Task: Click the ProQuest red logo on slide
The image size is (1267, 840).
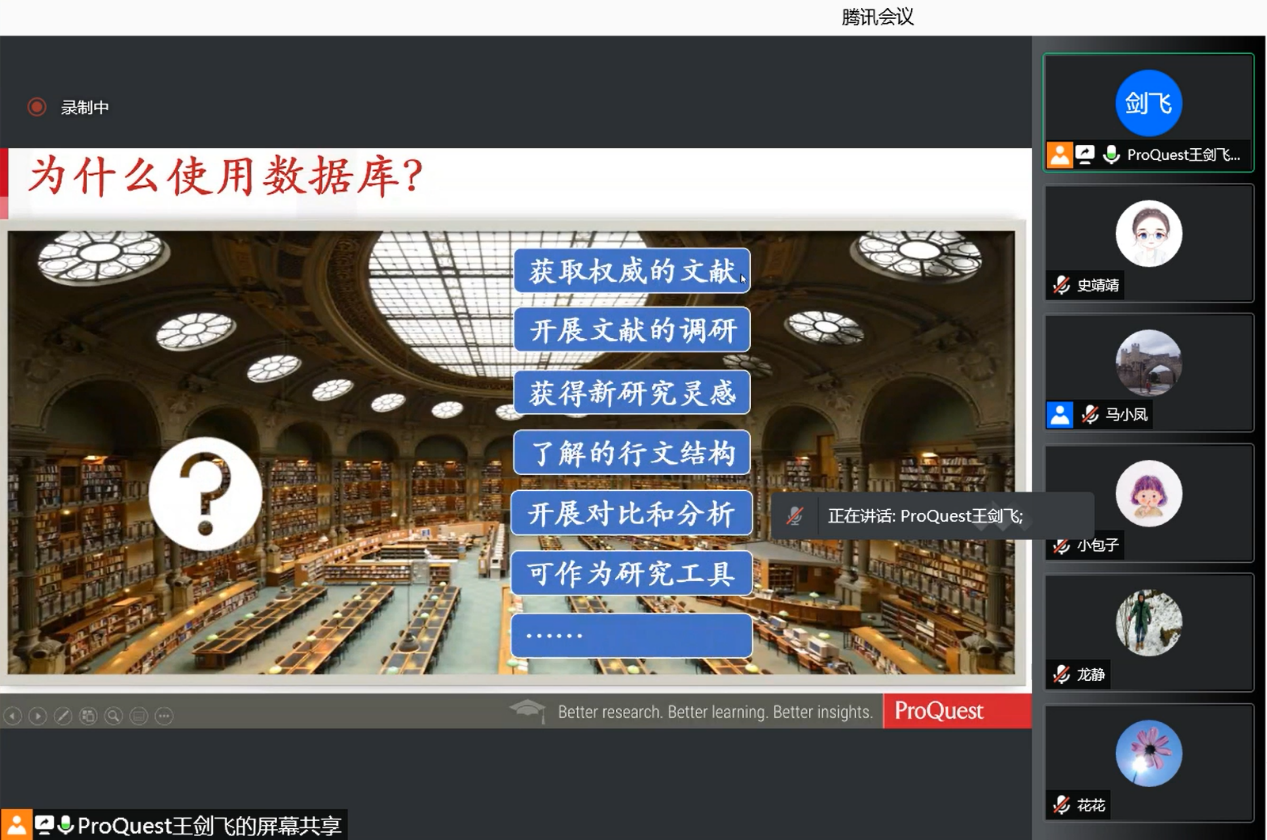Action: (939, 711)
